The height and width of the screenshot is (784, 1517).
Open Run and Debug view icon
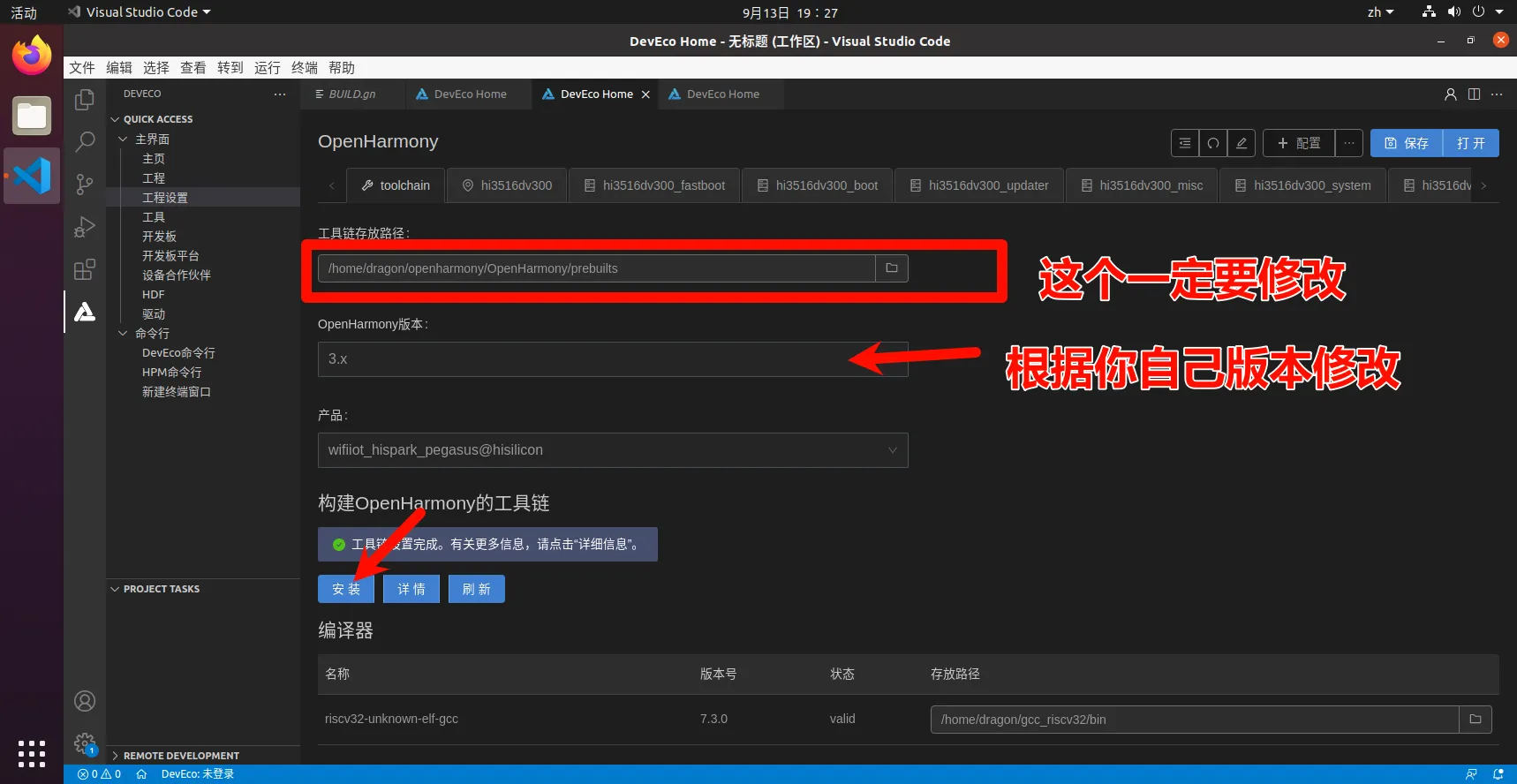[x=85, y=227]
